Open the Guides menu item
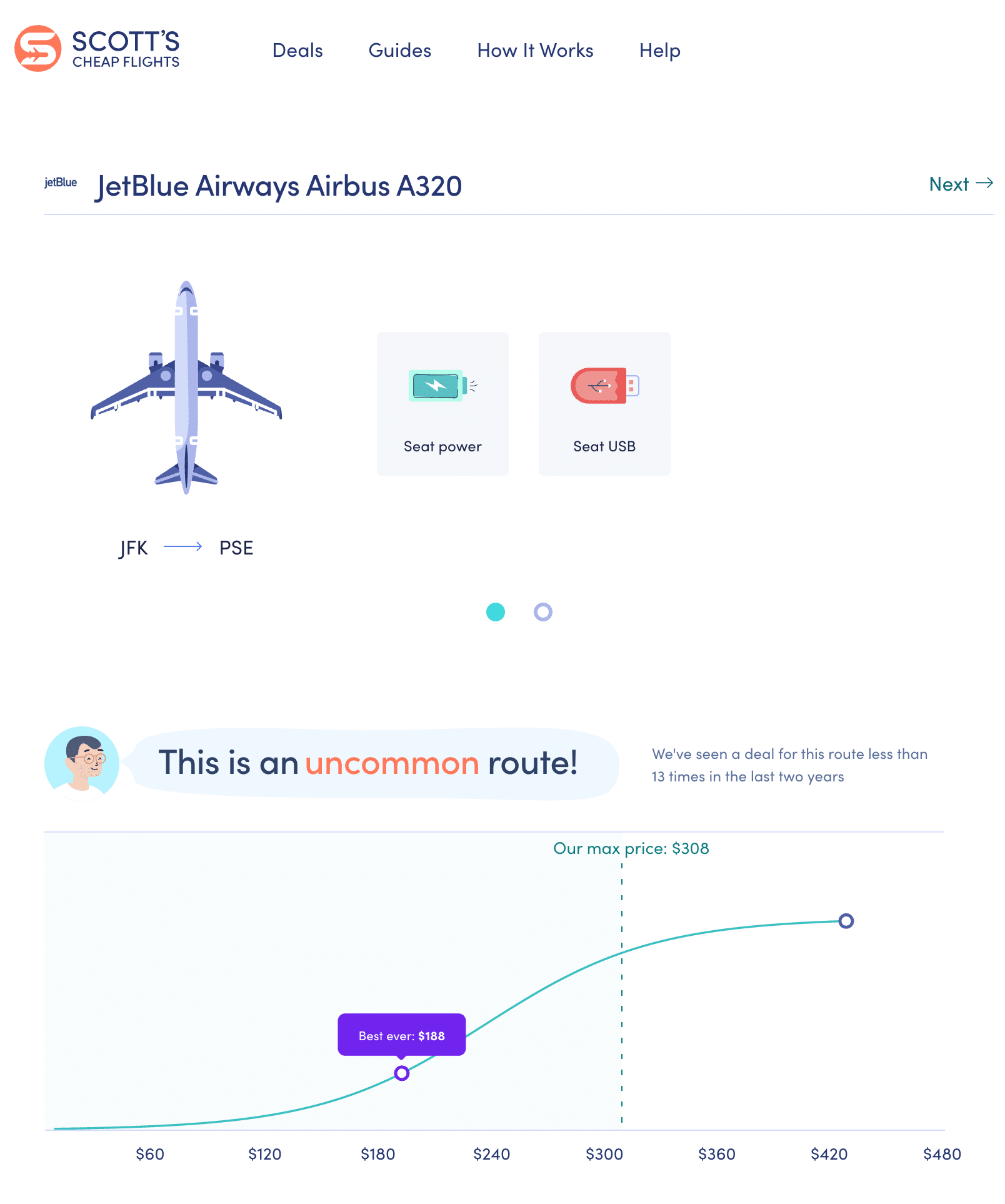Screen dimensions: 1005x1204 pyautogui.click(x=400, y=51)
